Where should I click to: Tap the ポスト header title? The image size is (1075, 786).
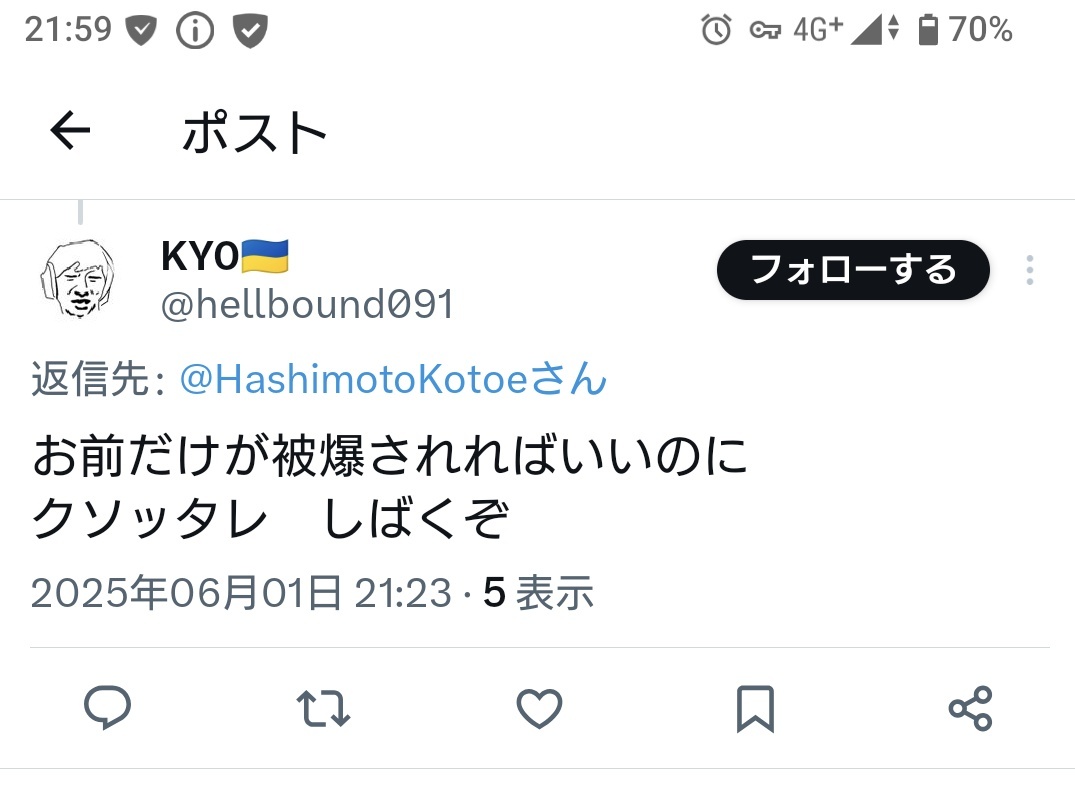coord(254,132)
